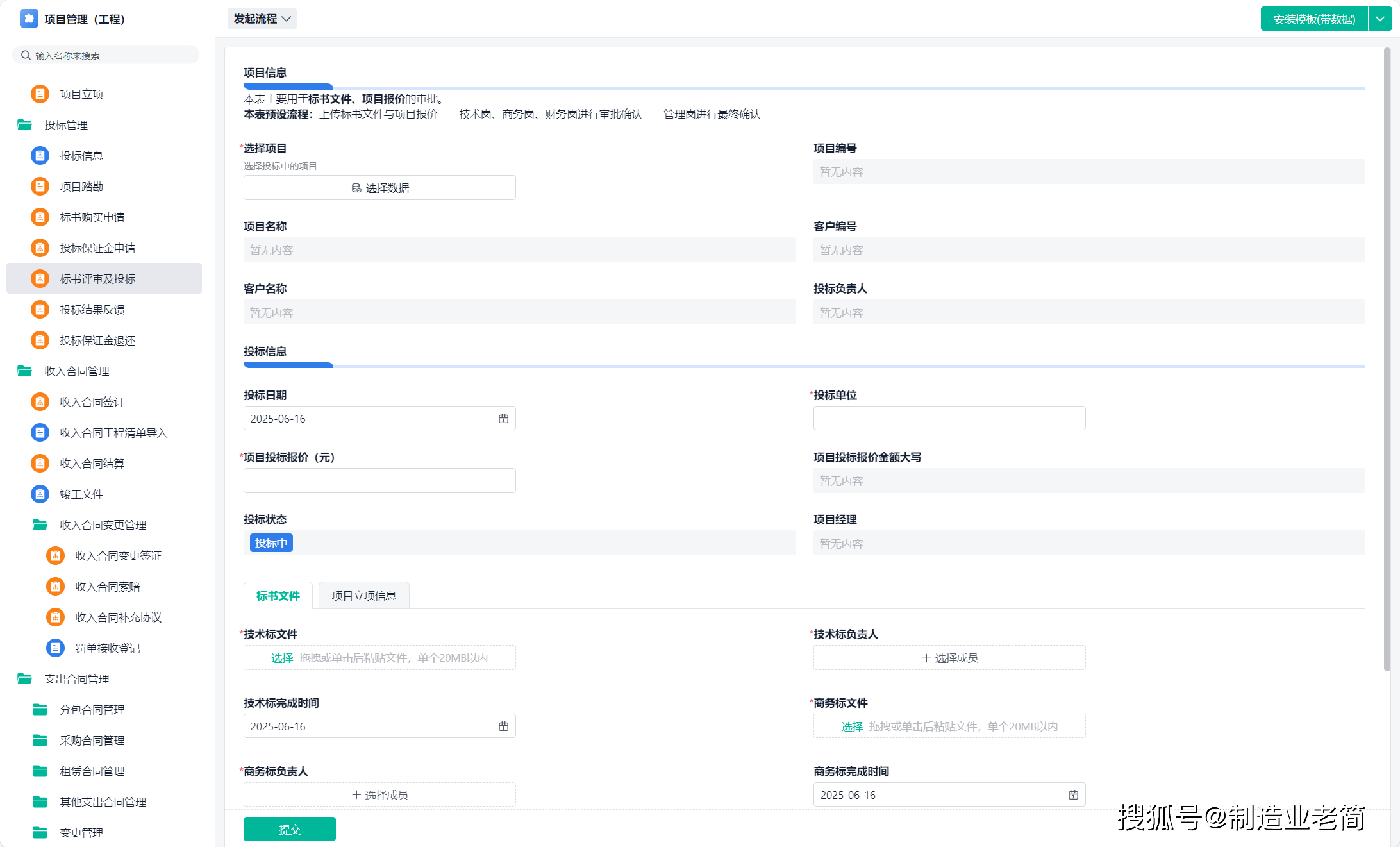1400x847 pixels.
Task: Click the blue 收入合同工程清单导入 icon
Action: coord(40,433)
